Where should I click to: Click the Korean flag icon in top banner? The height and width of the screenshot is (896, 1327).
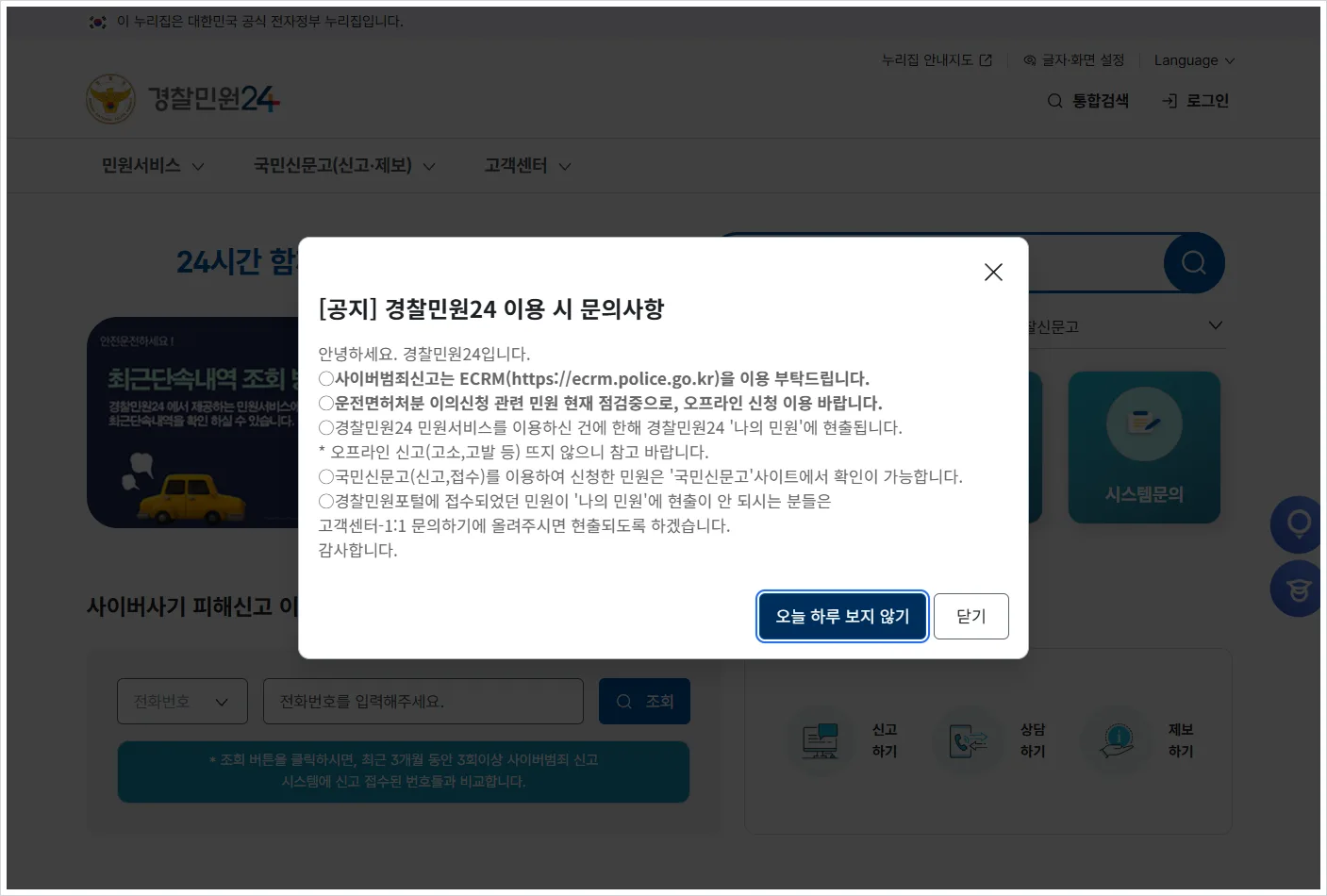point(97,22)
